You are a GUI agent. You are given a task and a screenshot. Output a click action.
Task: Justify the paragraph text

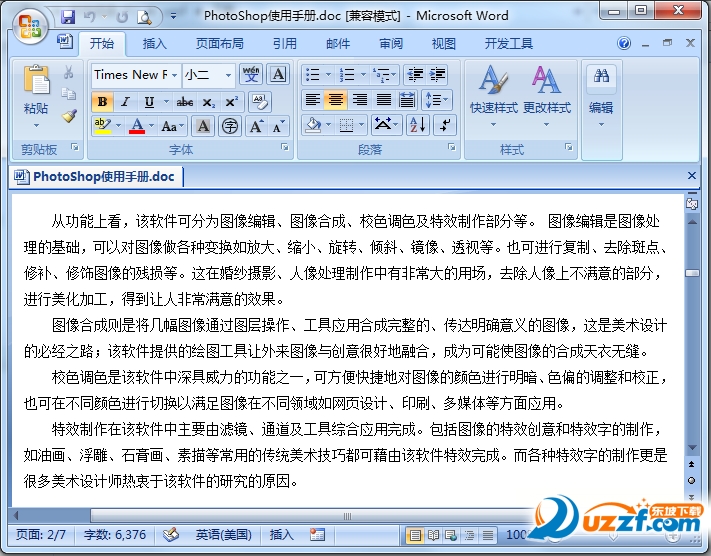pos(384,100)
